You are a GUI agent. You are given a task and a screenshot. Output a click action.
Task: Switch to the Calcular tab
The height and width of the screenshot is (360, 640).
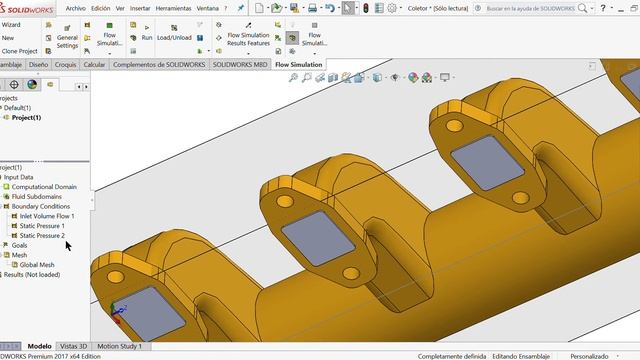(x=94, y=64)
